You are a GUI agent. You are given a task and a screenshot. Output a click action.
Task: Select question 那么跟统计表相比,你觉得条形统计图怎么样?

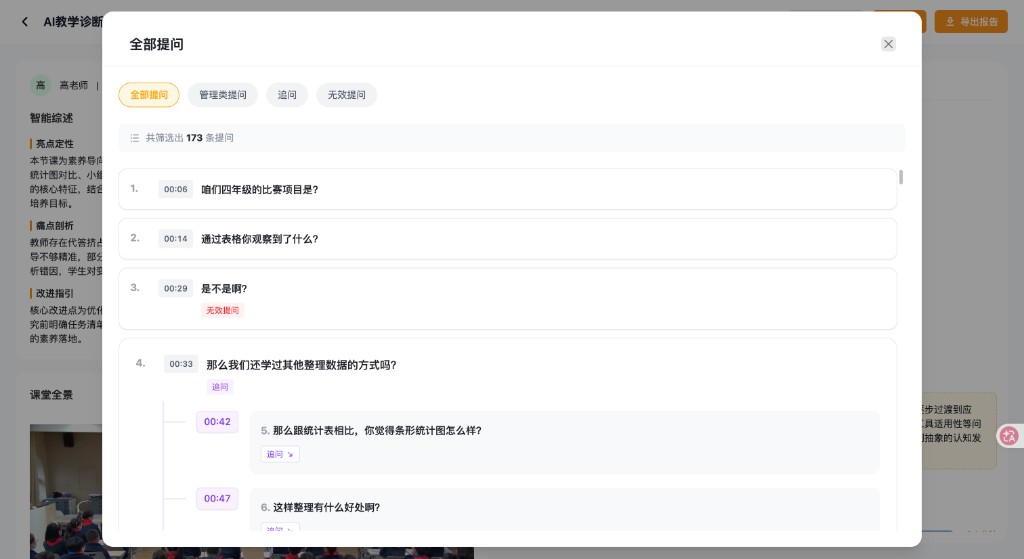click(x=377, y=431)
